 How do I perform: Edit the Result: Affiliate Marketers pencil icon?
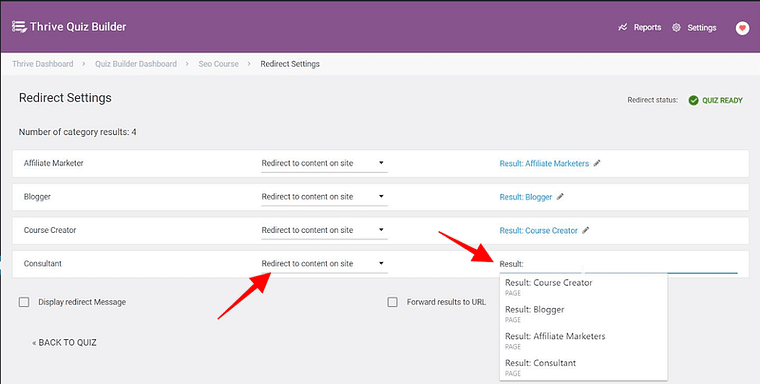(597, 163)
